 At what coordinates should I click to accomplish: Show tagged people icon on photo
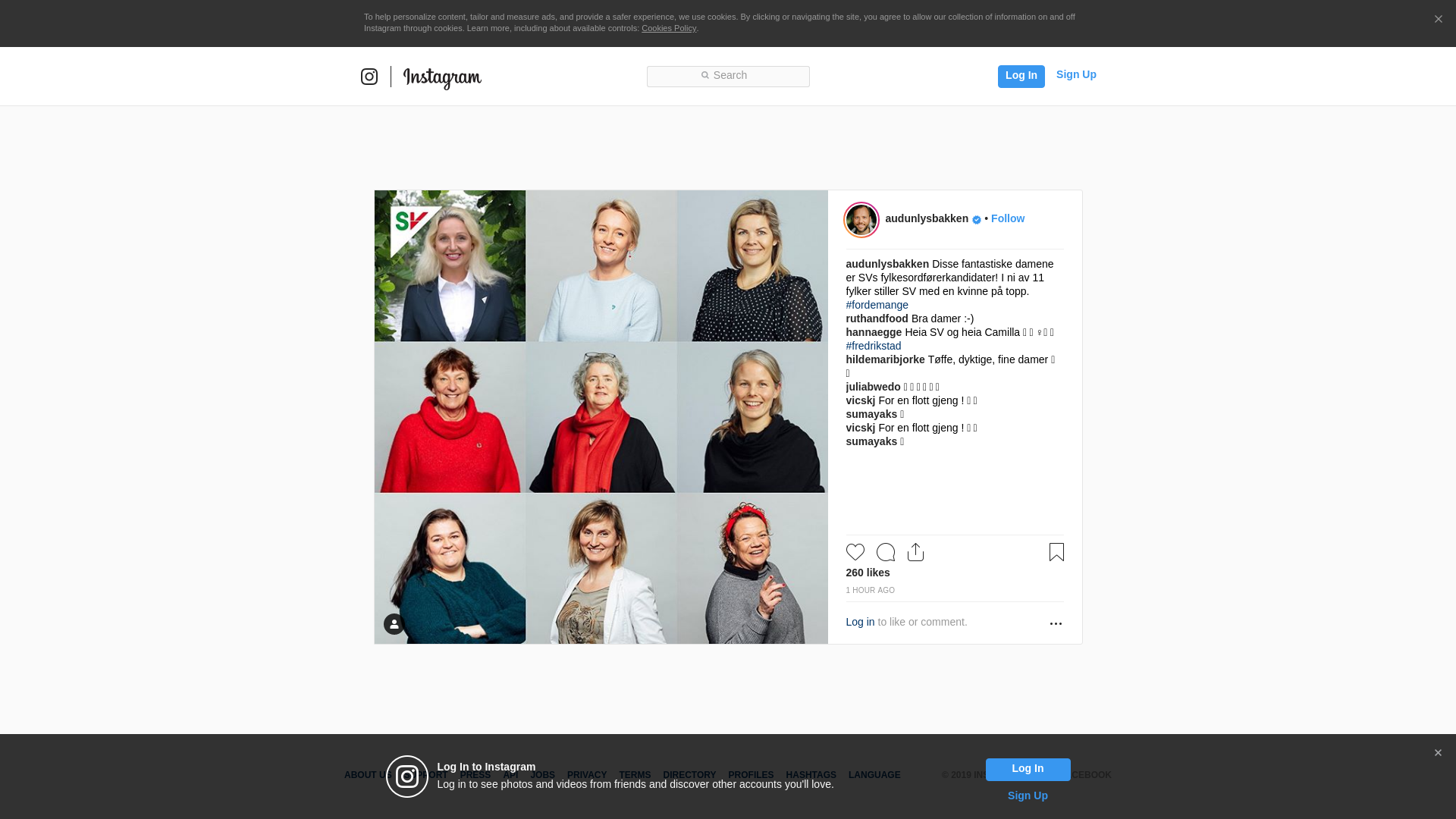coord(394,624)
